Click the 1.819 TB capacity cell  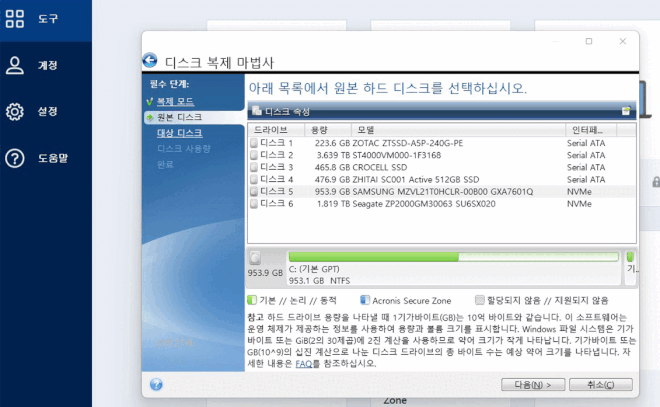[x=333, y=204]
